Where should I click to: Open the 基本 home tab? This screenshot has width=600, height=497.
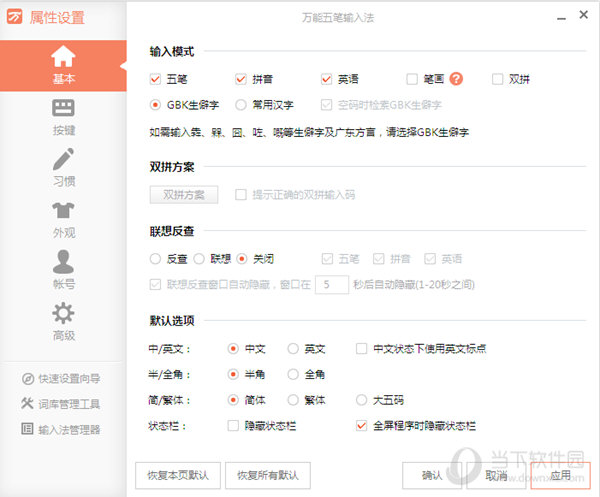(x=63, y=65)
